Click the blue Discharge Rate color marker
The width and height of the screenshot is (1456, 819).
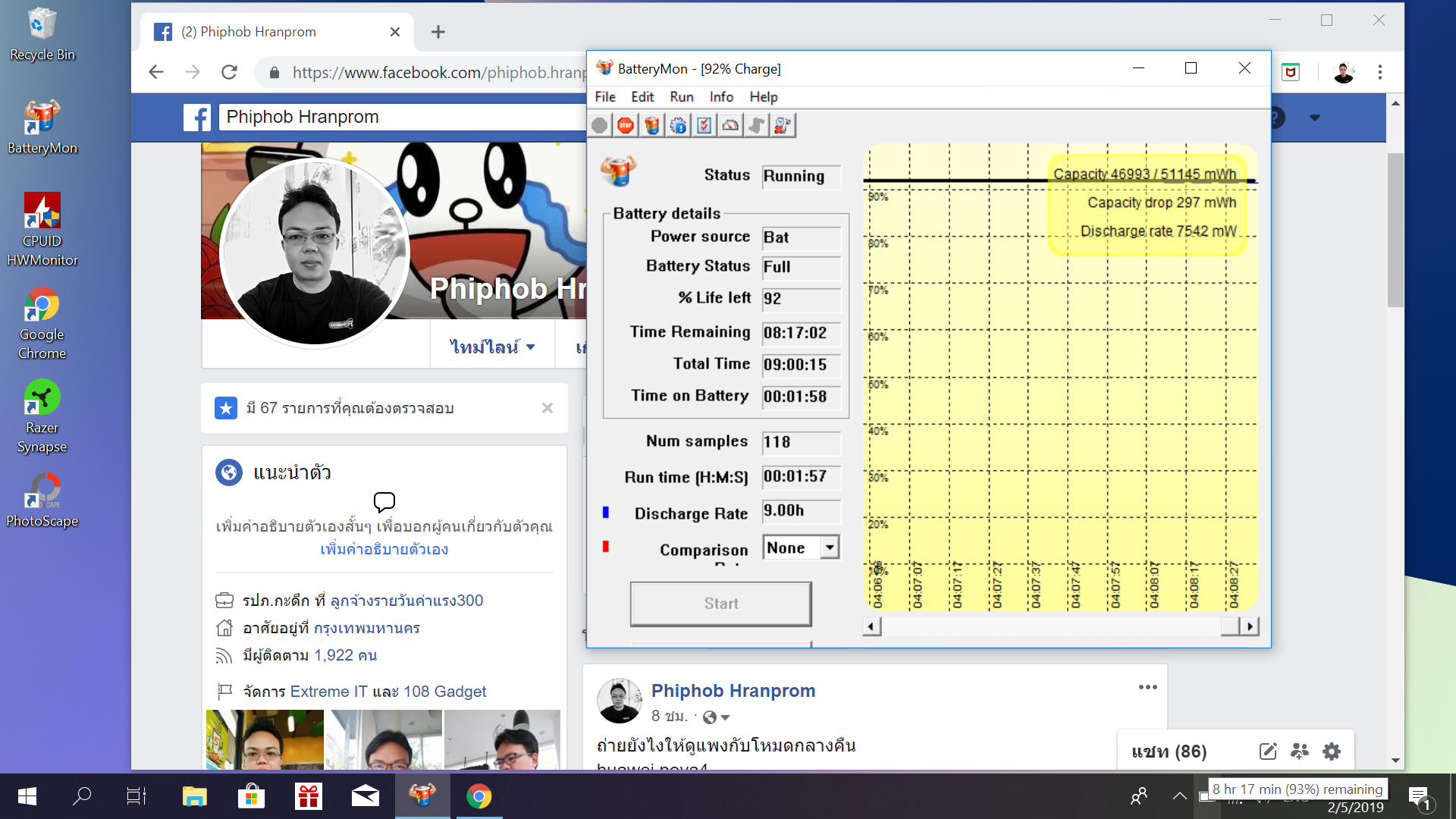tap(606, 513)
